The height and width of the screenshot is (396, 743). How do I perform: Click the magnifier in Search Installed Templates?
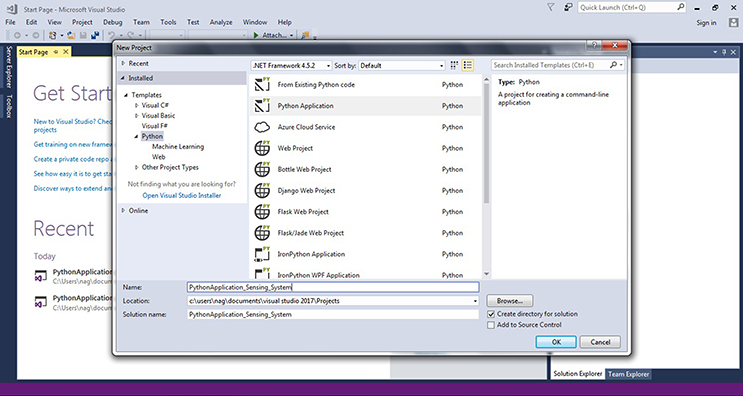[613, 65]
